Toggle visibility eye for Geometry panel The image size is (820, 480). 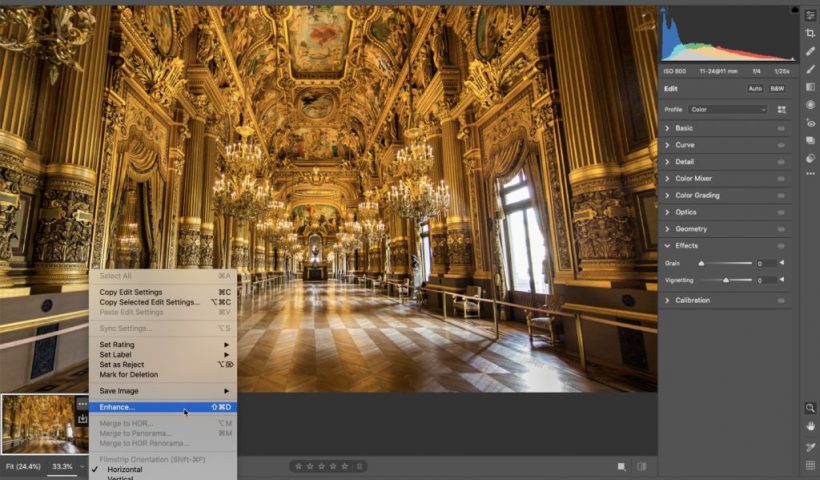781,229
